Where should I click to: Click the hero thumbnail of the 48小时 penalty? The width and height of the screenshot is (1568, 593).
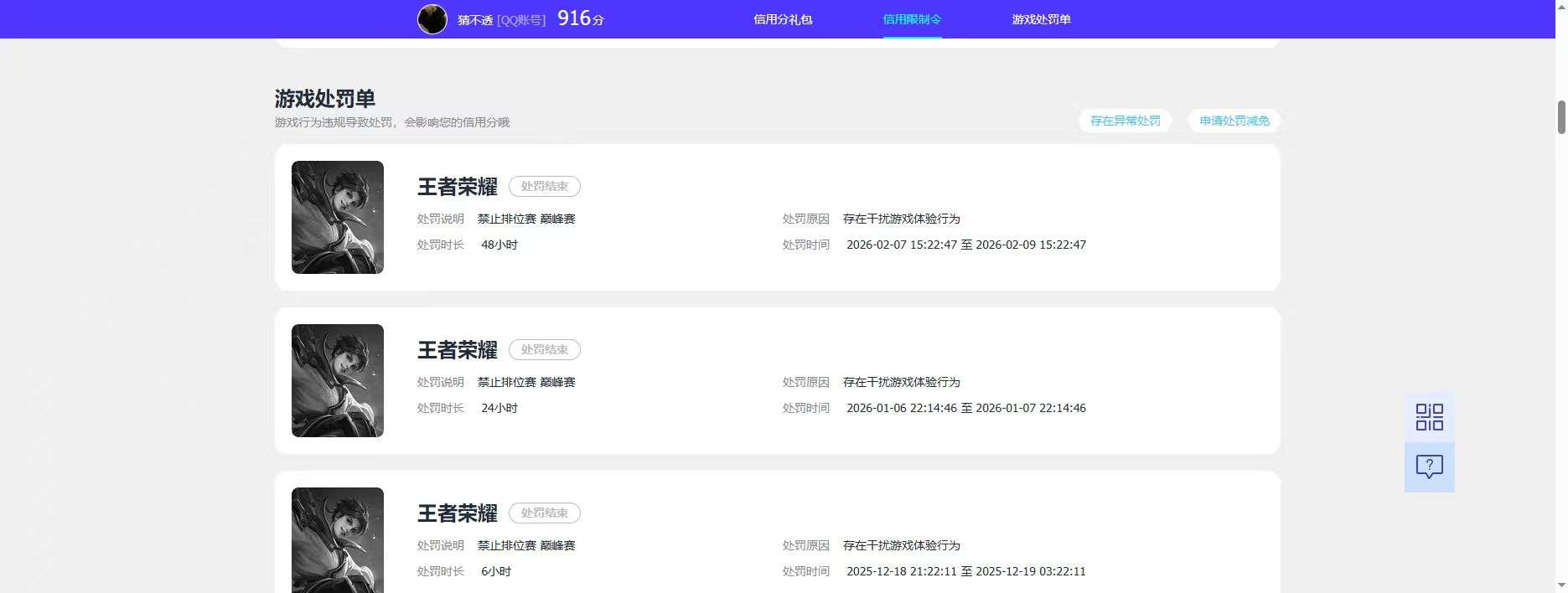[338, 217]
